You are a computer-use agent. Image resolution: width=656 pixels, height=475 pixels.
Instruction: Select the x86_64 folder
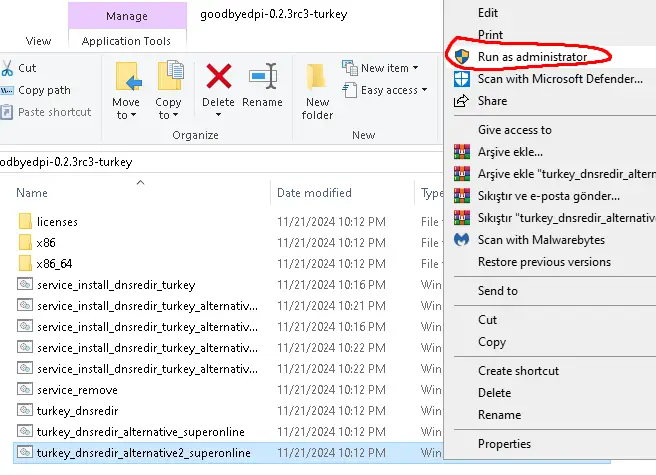[x=55, y=263]
